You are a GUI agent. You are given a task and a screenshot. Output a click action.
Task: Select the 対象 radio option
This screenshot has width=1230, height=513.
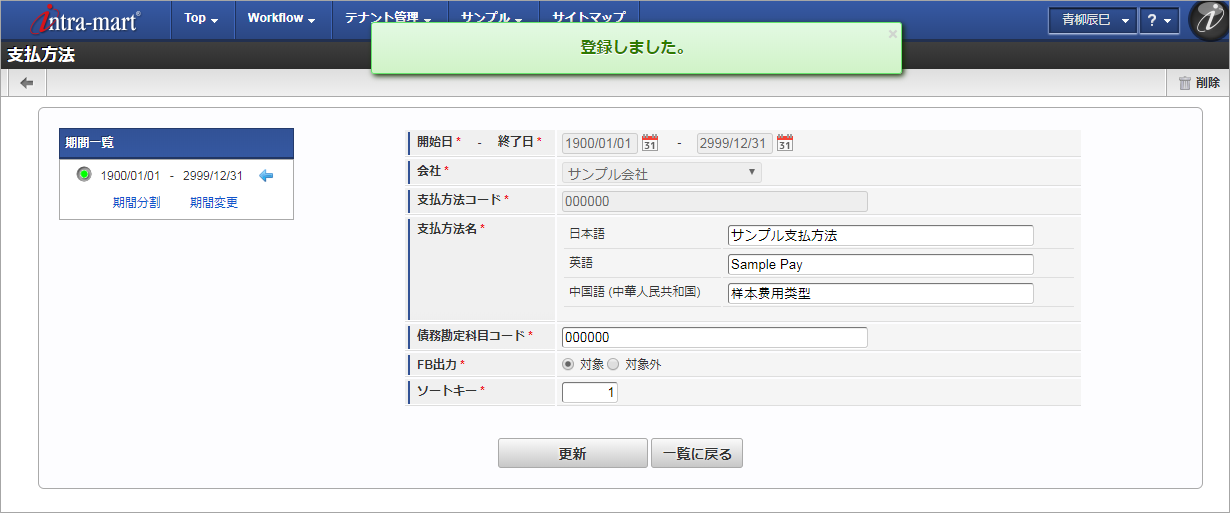[x=568, y=364]
